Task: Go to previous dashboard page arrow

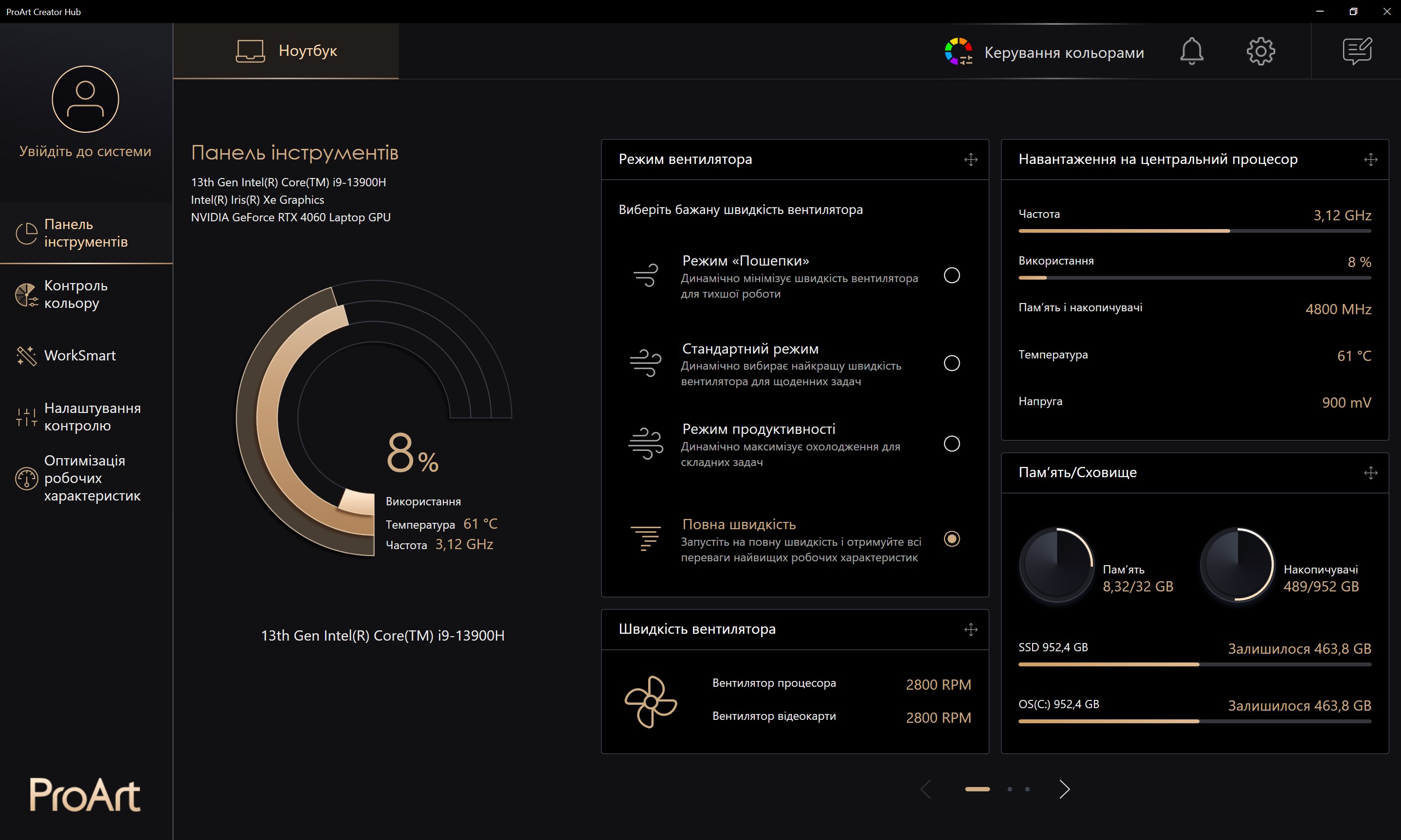Action: click(926, 788)
